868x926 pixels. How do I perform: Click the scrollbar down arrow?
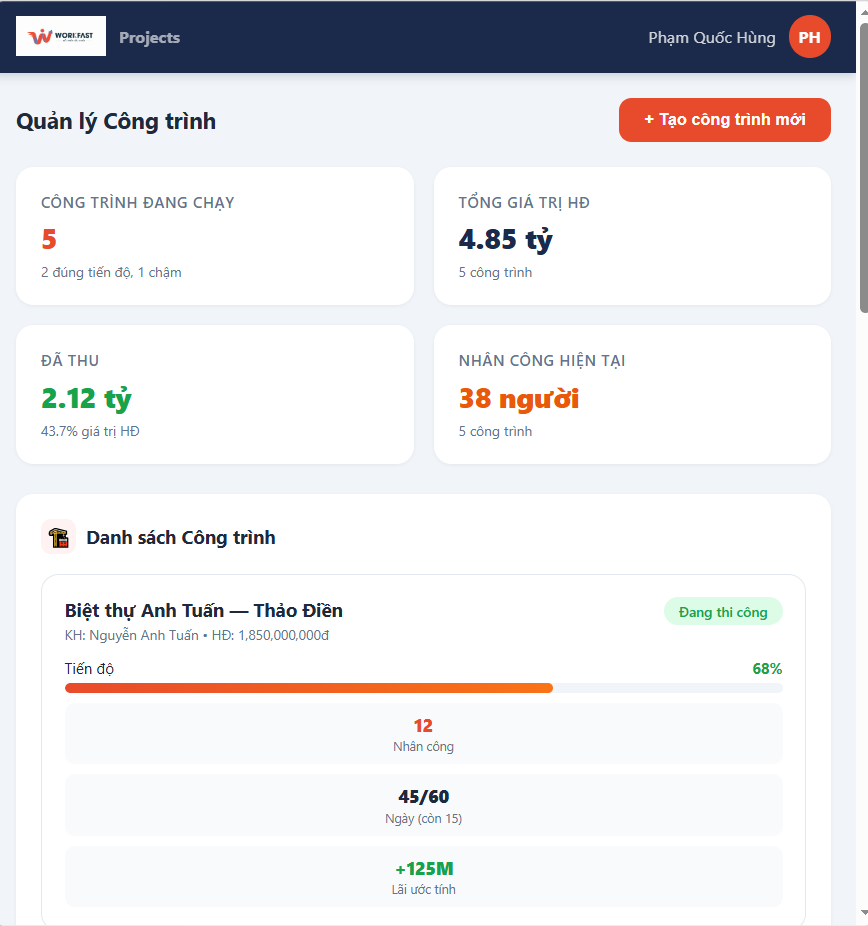[861, 914]
